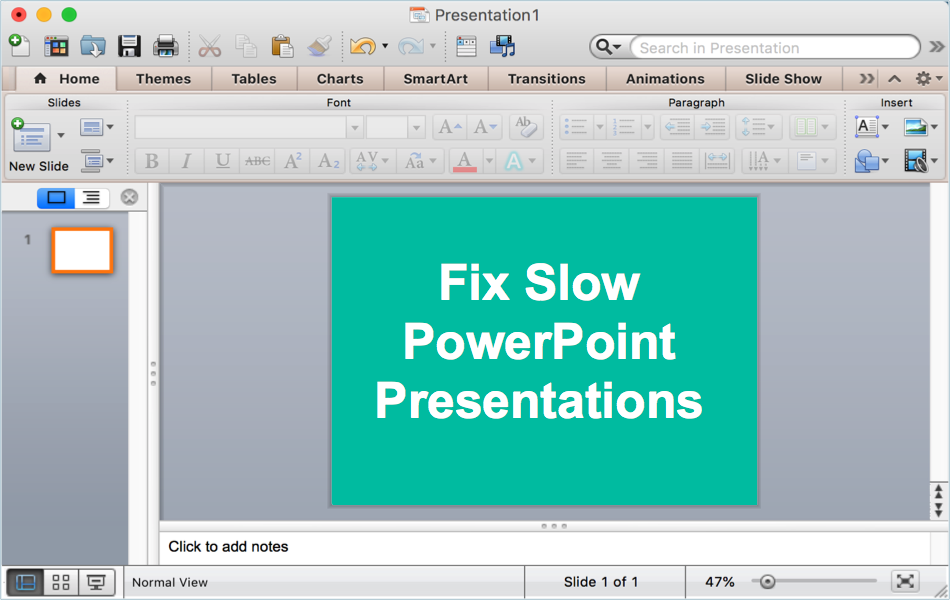Open the Slide Show tab
950x600 pixels.
point(783,79)
